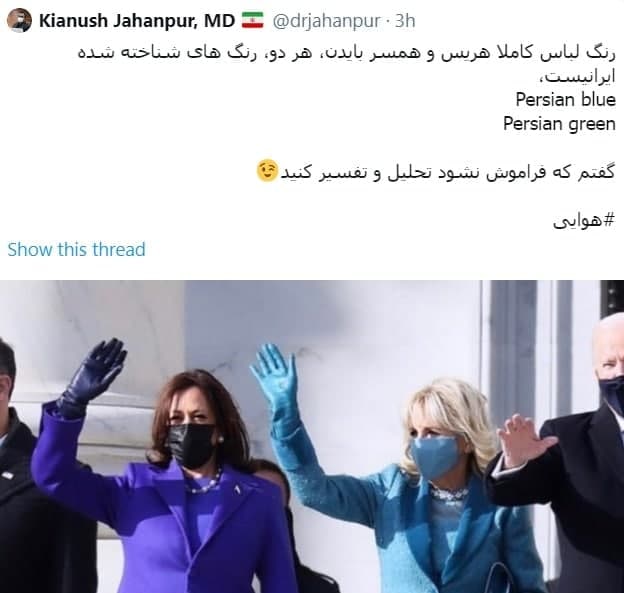Click the Persian sentence beside the winking emoji
The height and width of the screenshot is (593, 624).
(x=448, y=172)
